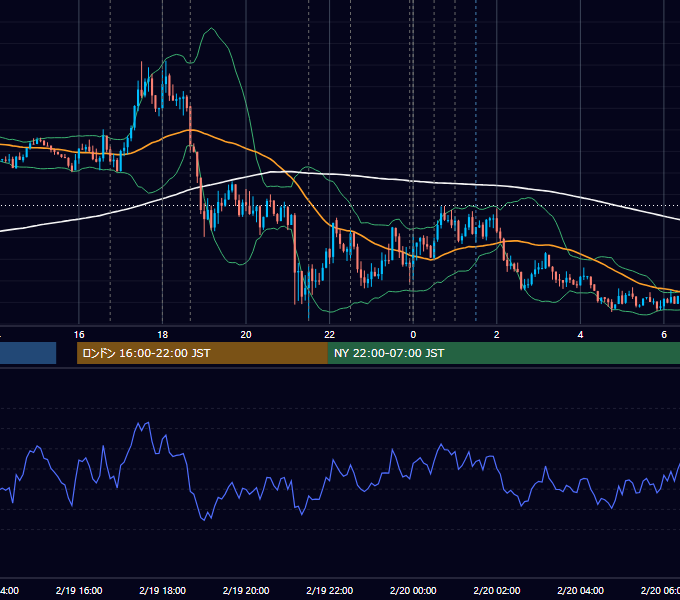Image resolution: width=680 pixels, height=600 pixels.
Task: Click the 18 hour label on price chart axis
Action: coord(163,335)
